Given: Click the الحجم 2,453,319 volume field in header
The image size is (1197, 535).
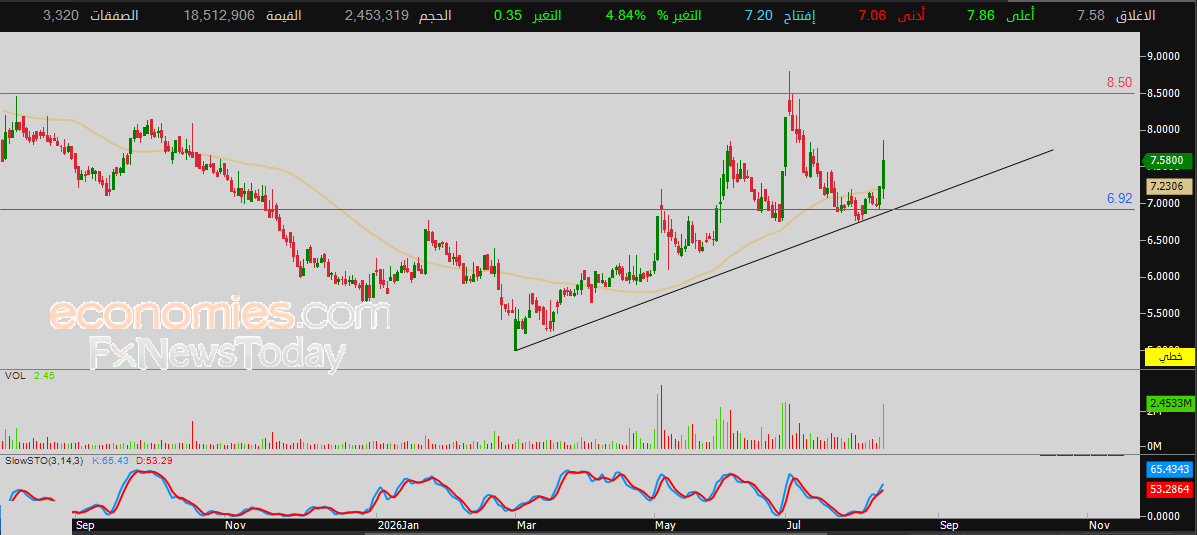Looking at the screenshot, I should pos(398,15).
